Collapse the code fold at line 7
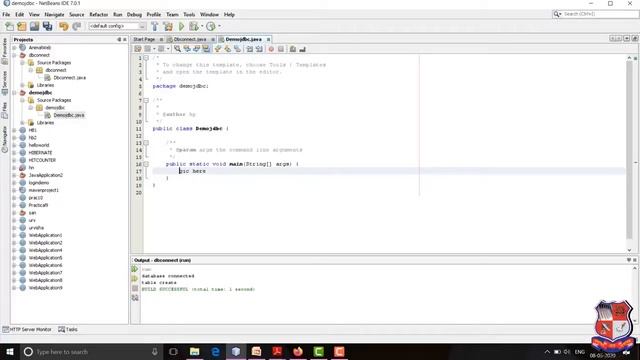Viewport: 640px width, 360px height. coord(146,100)
